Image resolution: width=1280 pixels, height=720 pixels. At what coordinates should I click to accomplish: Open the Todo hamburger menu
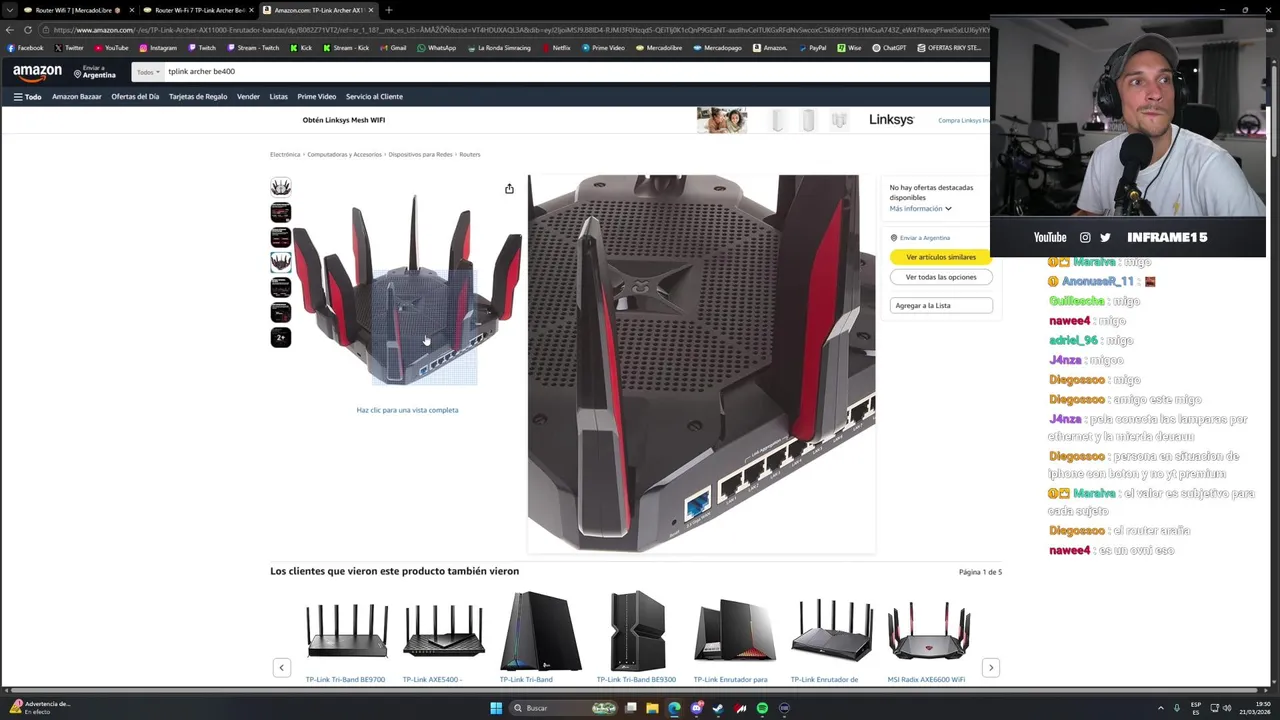(27, 97)
